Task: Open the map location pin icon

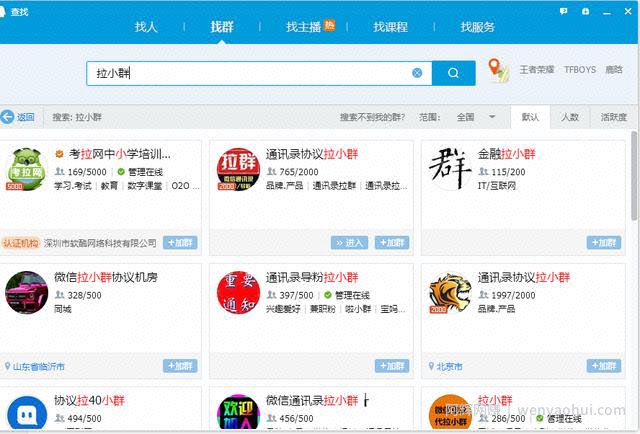Action: 498,70
